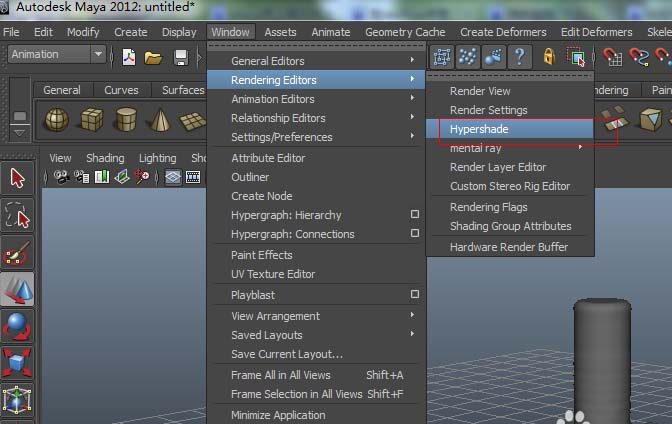The height and width of the screenshot is (424, 672).
Task: Select Hypershade from Rendering Editors
Action: 510,129
